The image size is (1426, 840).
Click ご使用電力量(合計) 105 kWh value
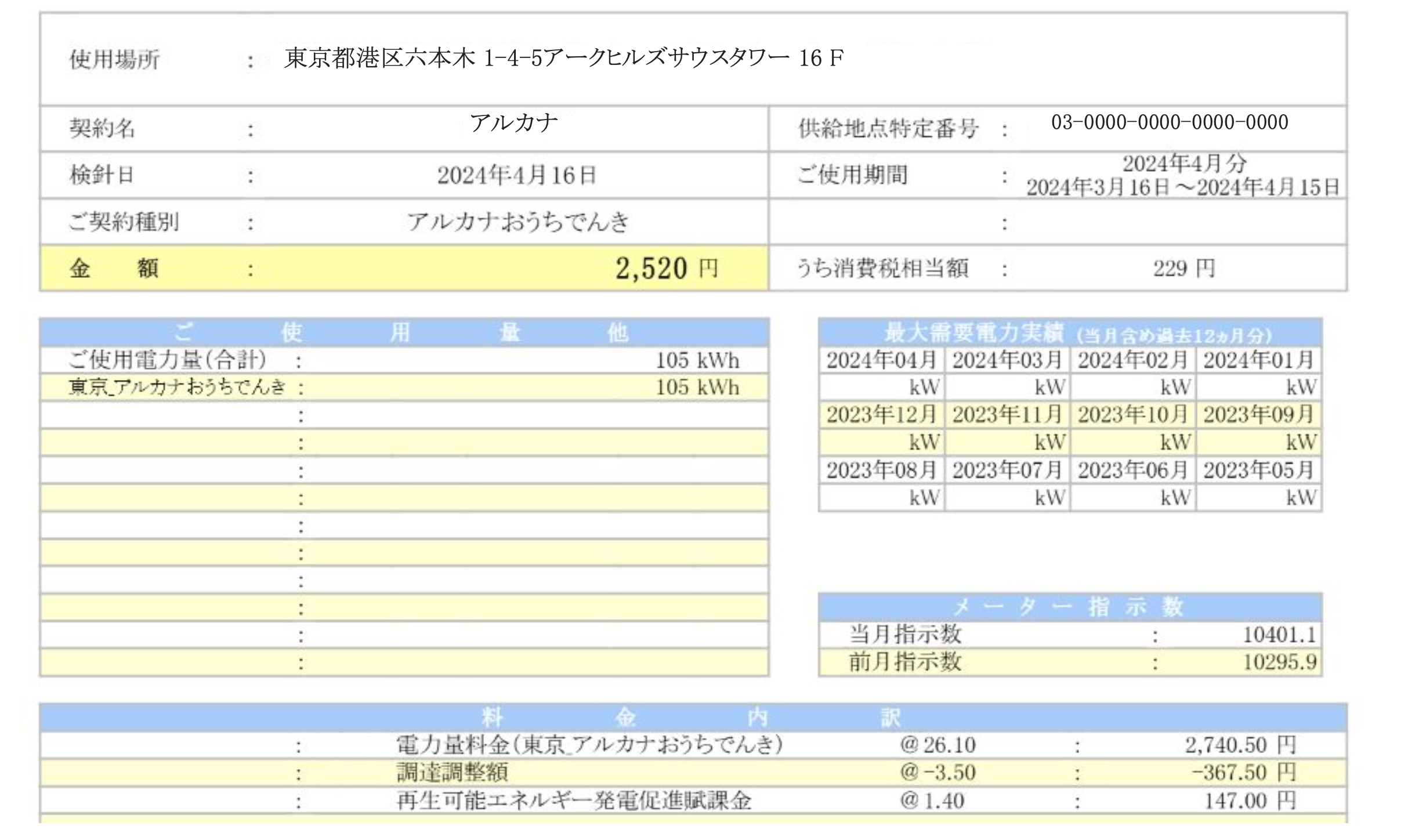click(x=697, y=361)
